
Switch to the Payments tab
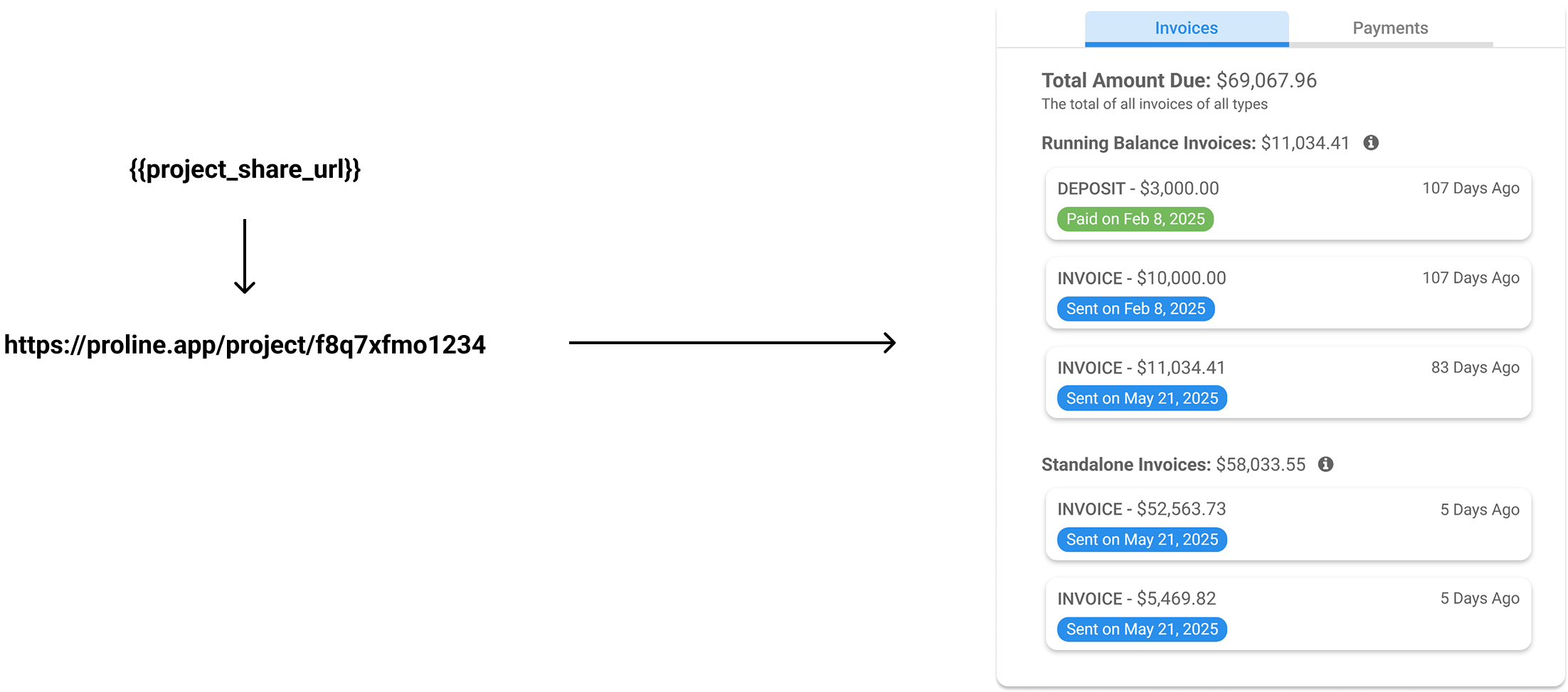(x=1390, y=28)
